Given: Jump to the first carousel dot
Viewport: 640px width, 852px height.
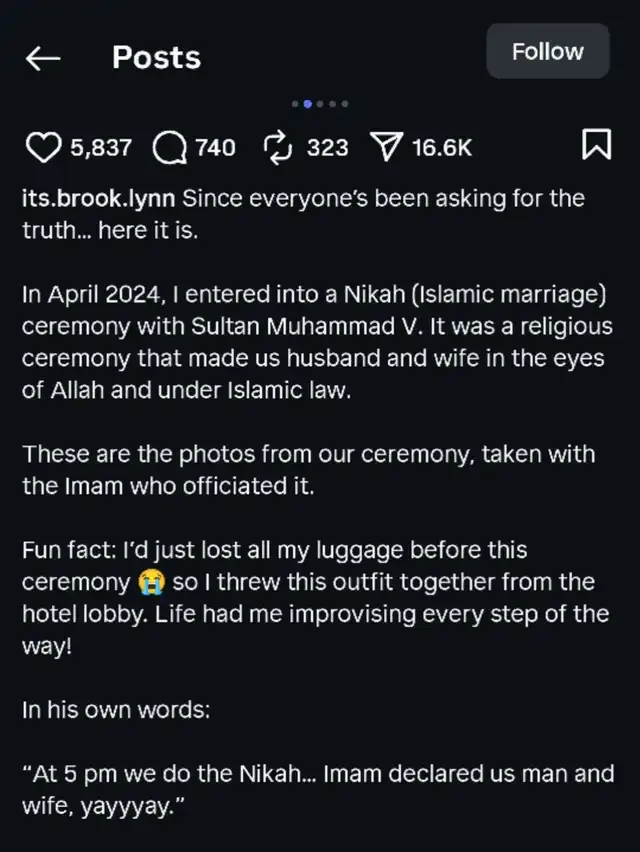Looking at the screenshot, I should [x=296, y=103].
